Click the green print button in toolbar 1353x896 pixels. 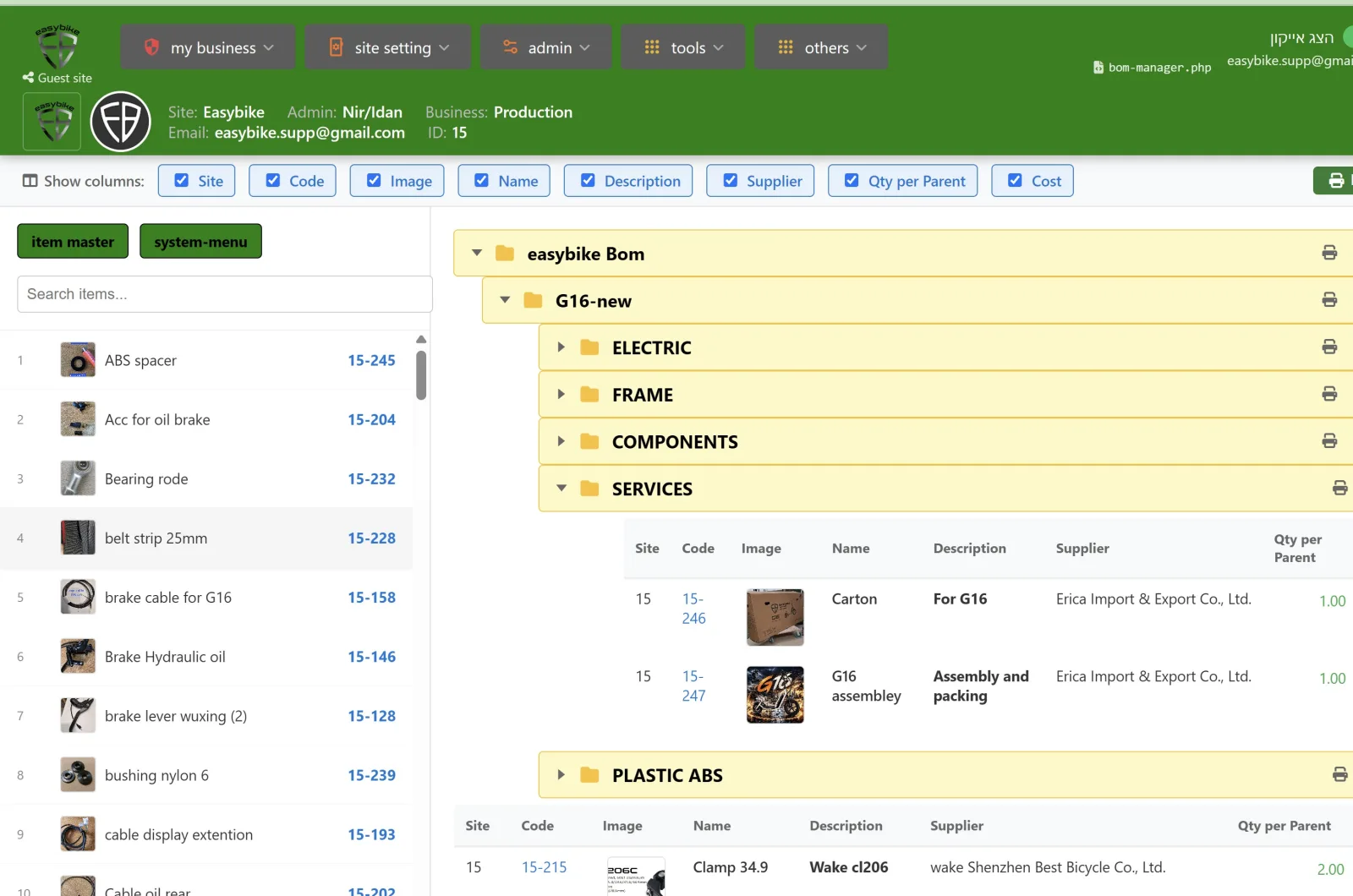1334,180
